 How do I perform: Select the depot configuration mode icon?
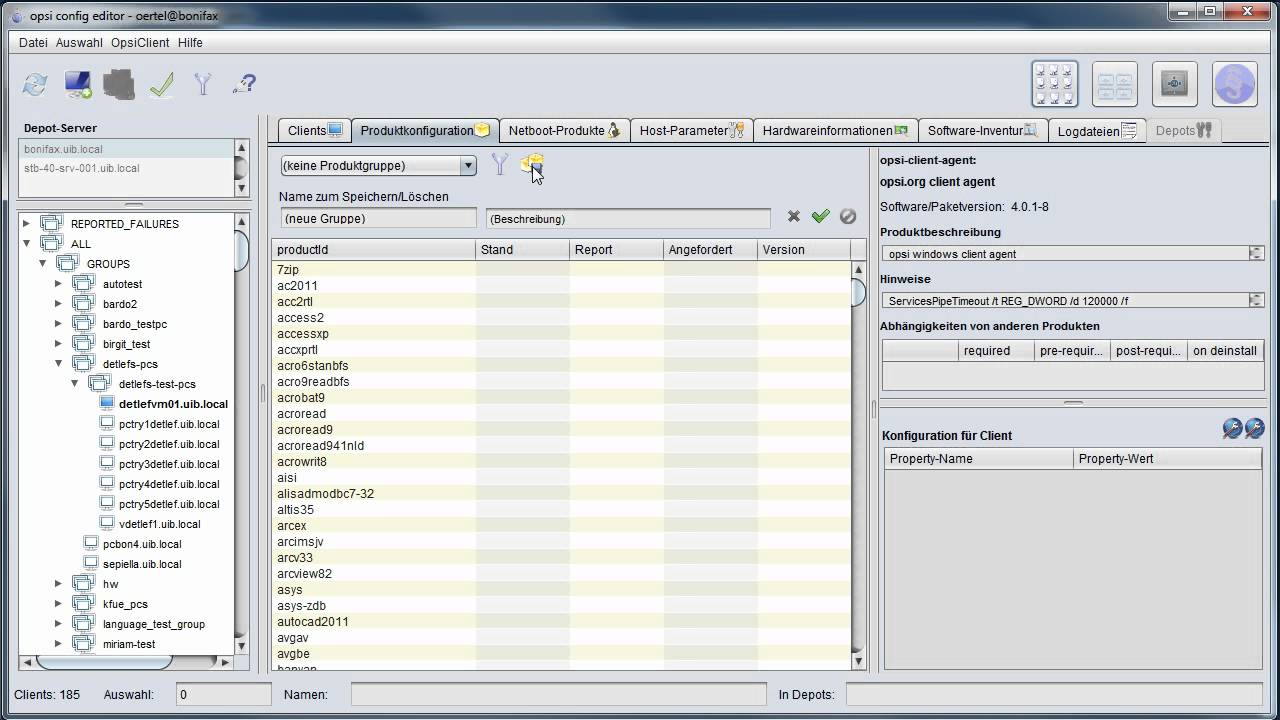tap(1115, 84)
